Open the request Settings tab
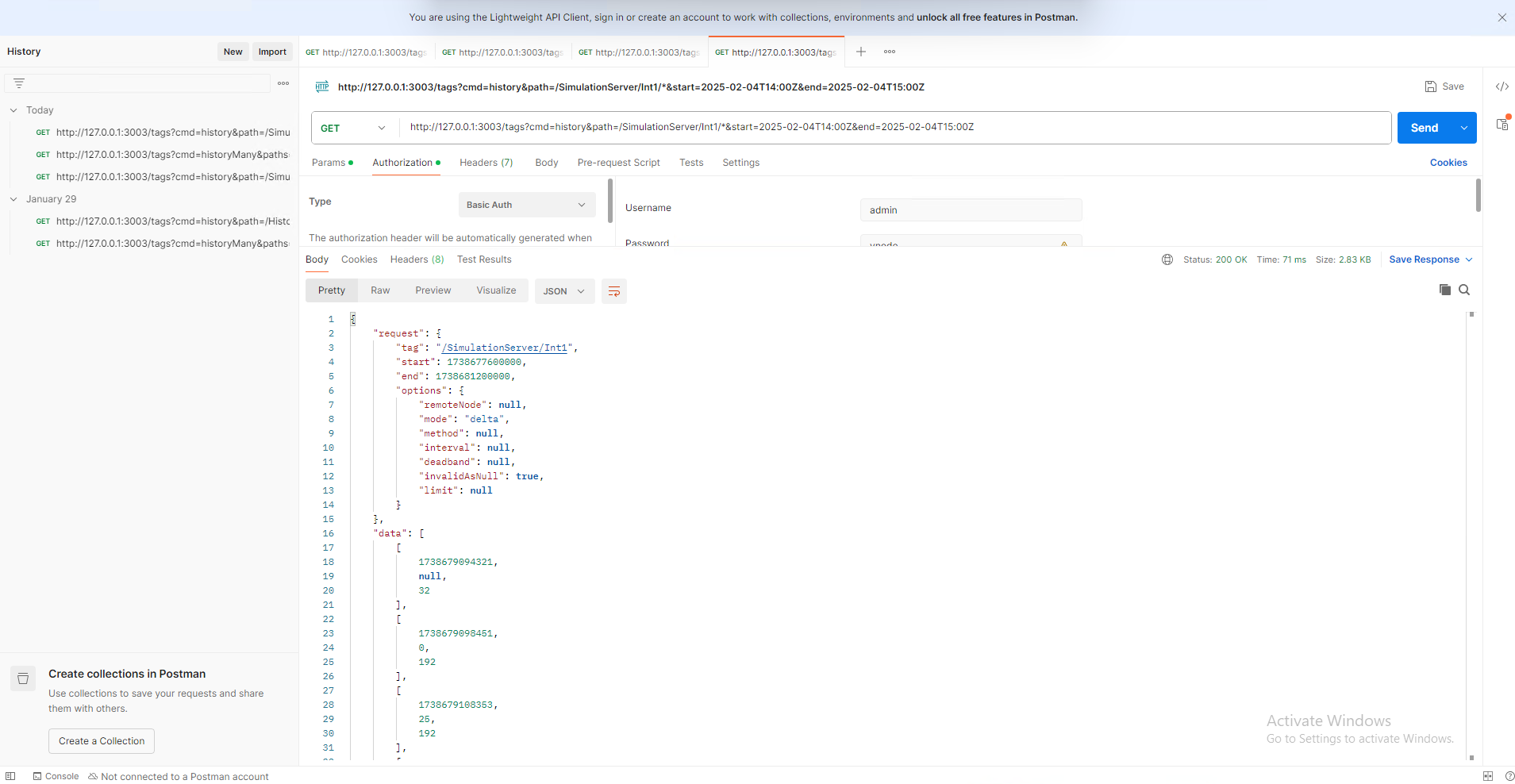Viewport: 1515px width, 784px height. [741, 163]
